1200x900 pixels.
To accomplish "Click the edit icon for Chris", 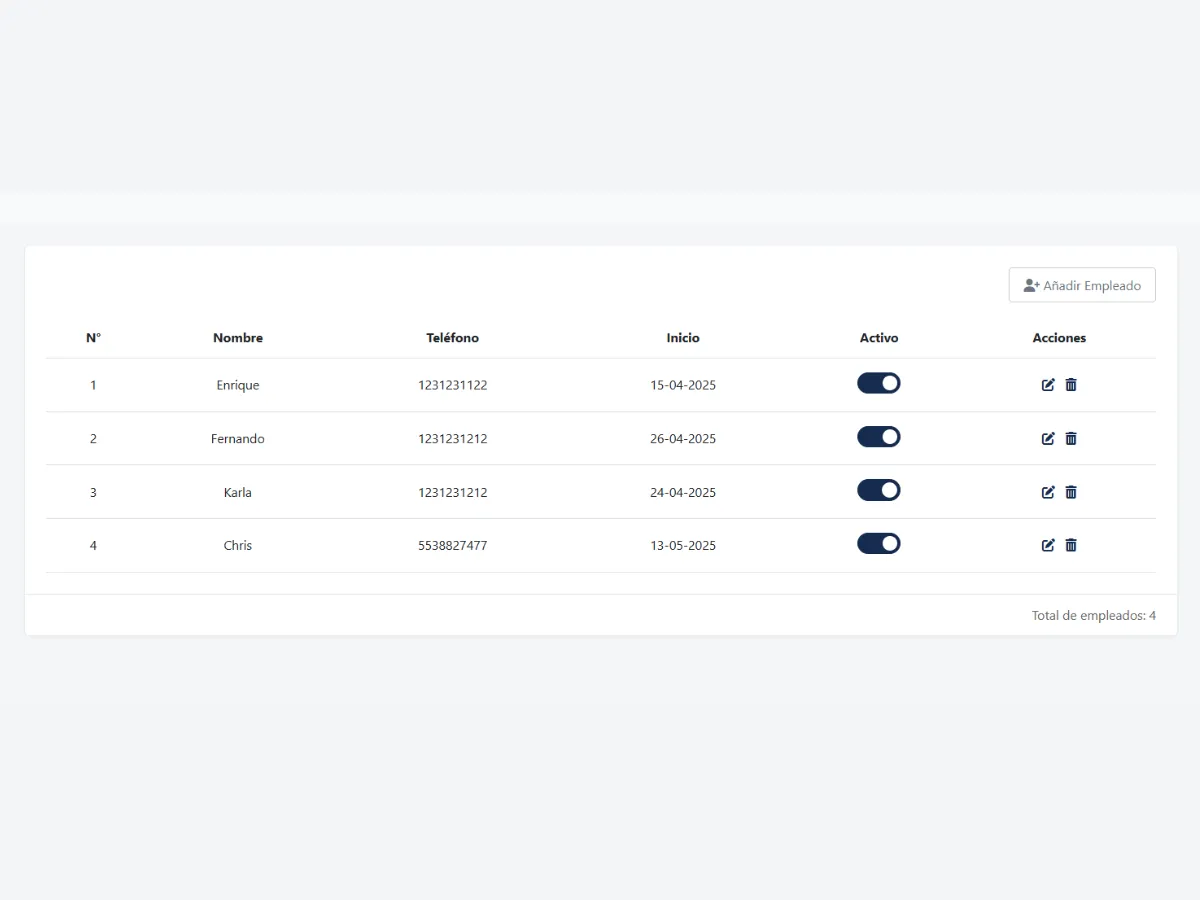I will click(1048, 545).
